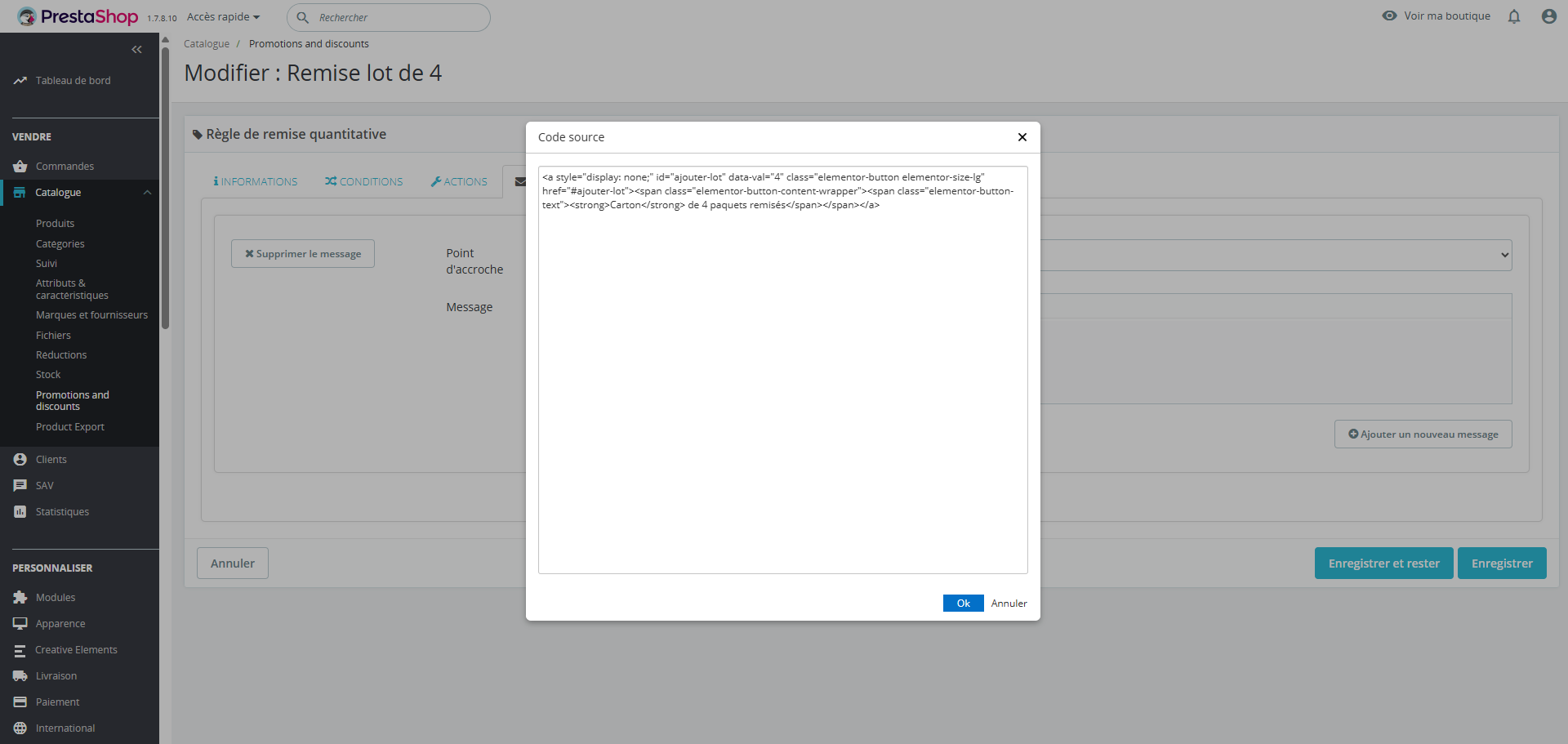Image resolution: width=1568 pixels, height=744 pixels.
Task: Click the Livraison truck icon
Action: 20,676
